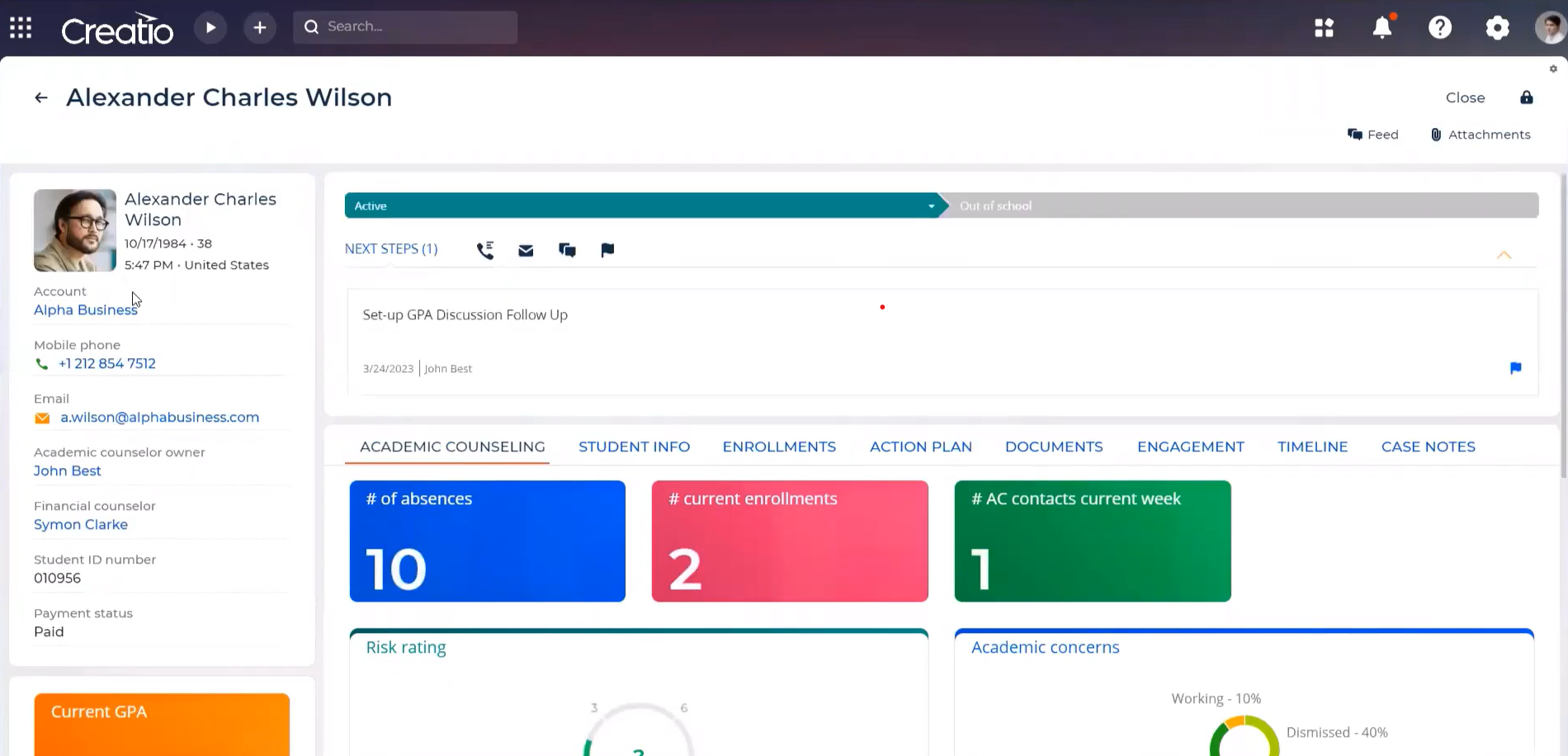The width and height of the screenshot is (1568, 756).
Task: Open the Alpha Business account link
Action: coord(85,309)
